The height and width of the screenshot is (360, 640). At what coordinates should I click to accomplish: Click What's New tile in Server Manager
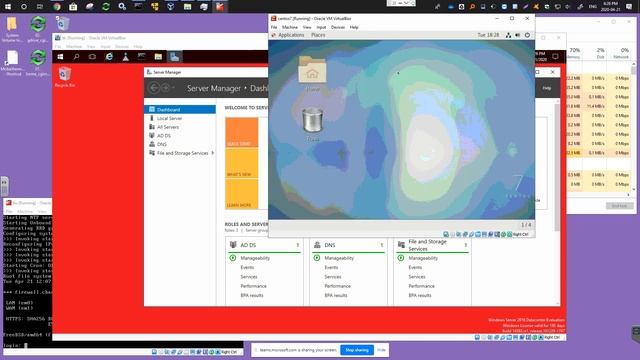242,163
